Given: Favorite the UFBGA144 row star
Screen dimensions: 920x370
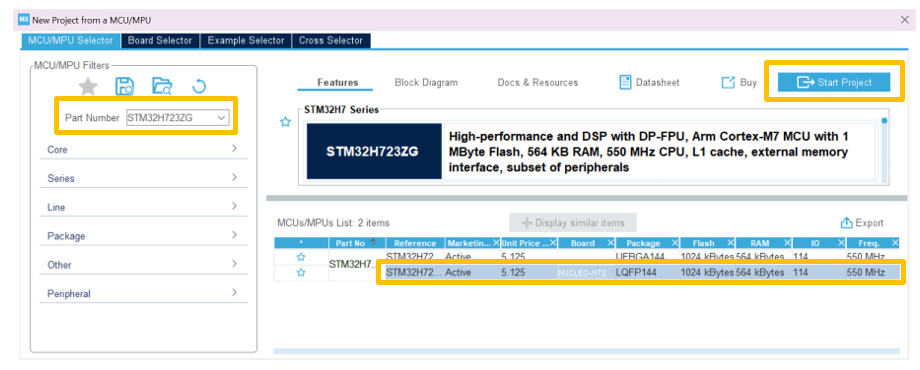Looking at the screenshot, I should [301, 257].
